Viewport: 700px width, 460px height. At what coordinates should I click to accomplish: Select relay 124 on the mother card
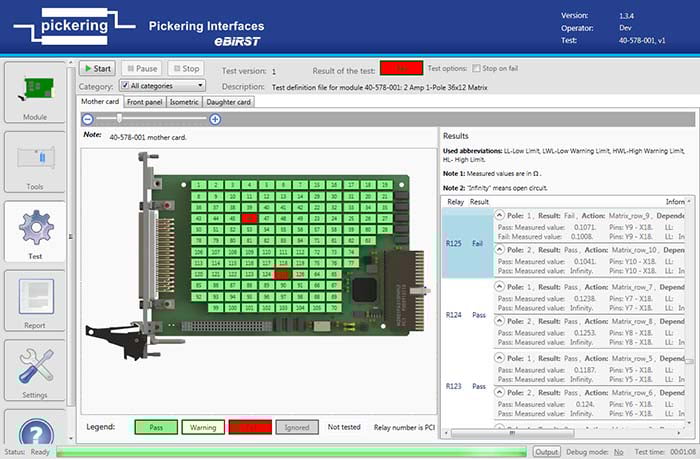point(267,274)
